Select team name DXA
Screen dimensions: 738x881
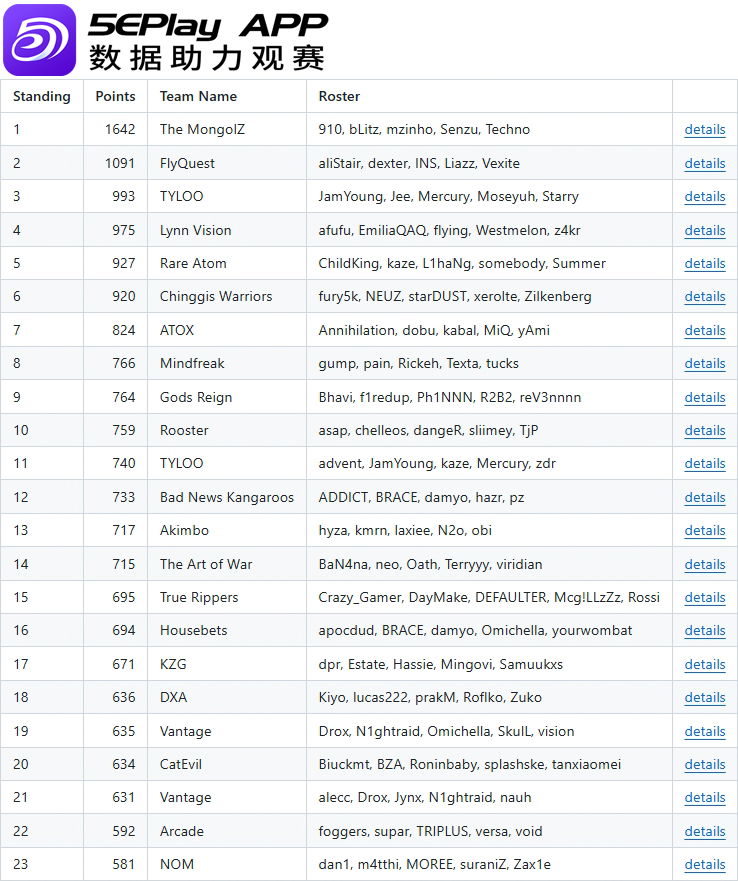click(174, 697)
